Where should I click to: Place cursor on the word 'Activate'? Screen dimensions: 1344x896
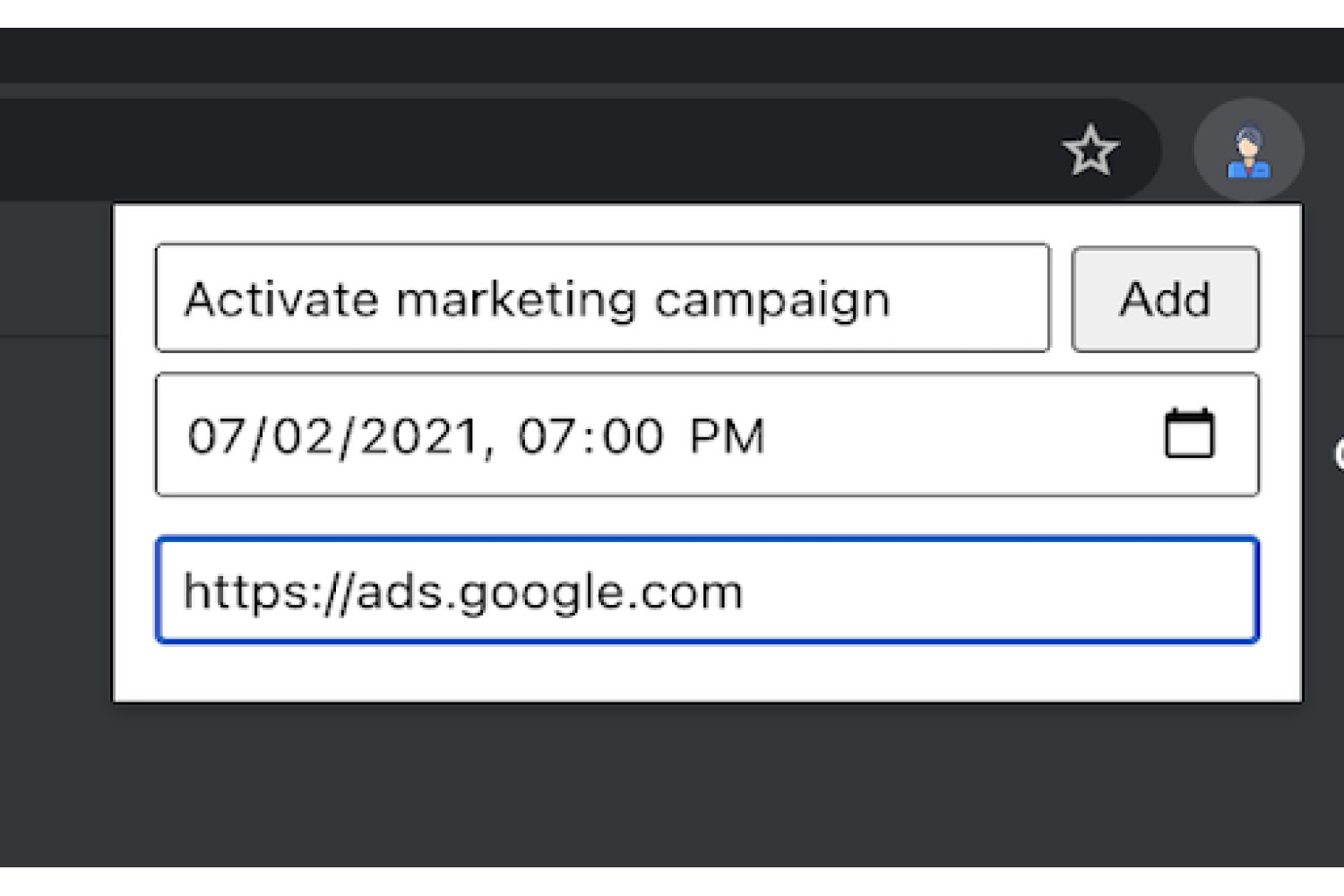[x=281, y=299]
